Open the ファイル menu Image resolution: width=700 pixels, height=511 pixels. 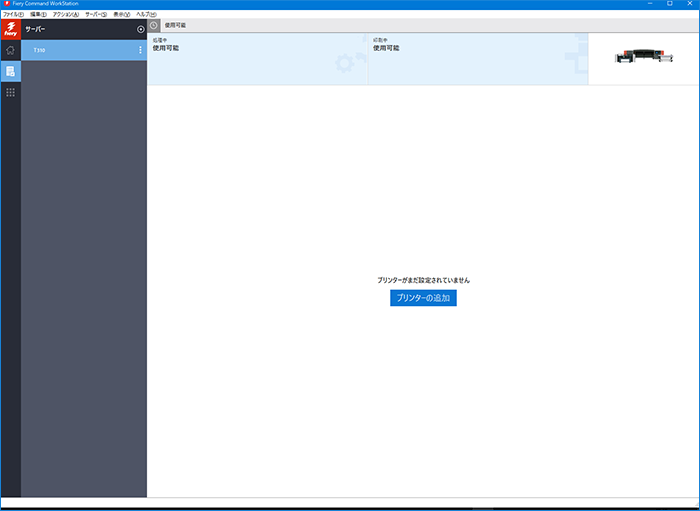[x=13, y=14]
